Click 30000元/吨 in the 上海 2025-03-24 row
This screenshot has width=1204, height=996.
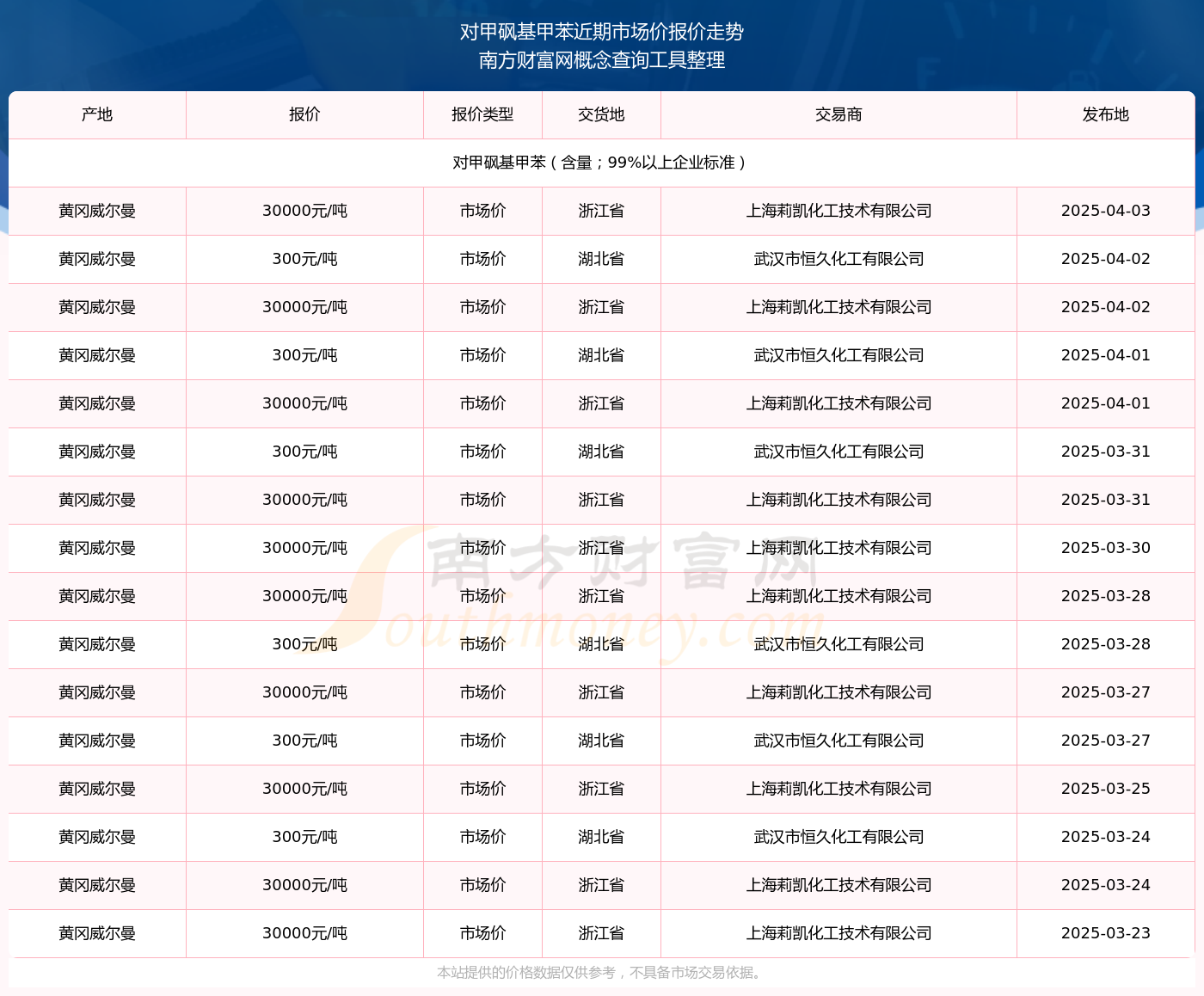tap(304, 885)
